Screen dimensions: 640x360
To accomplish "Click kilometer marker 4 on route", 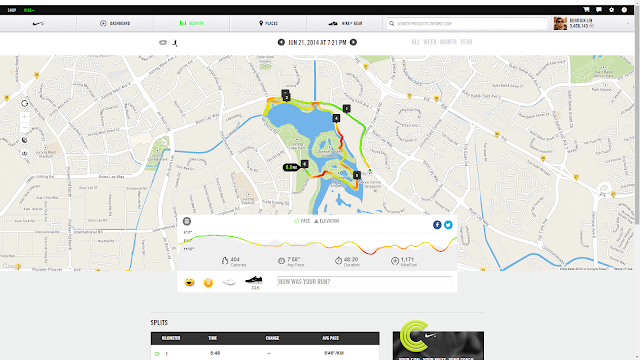I will (x=336, y=118).
